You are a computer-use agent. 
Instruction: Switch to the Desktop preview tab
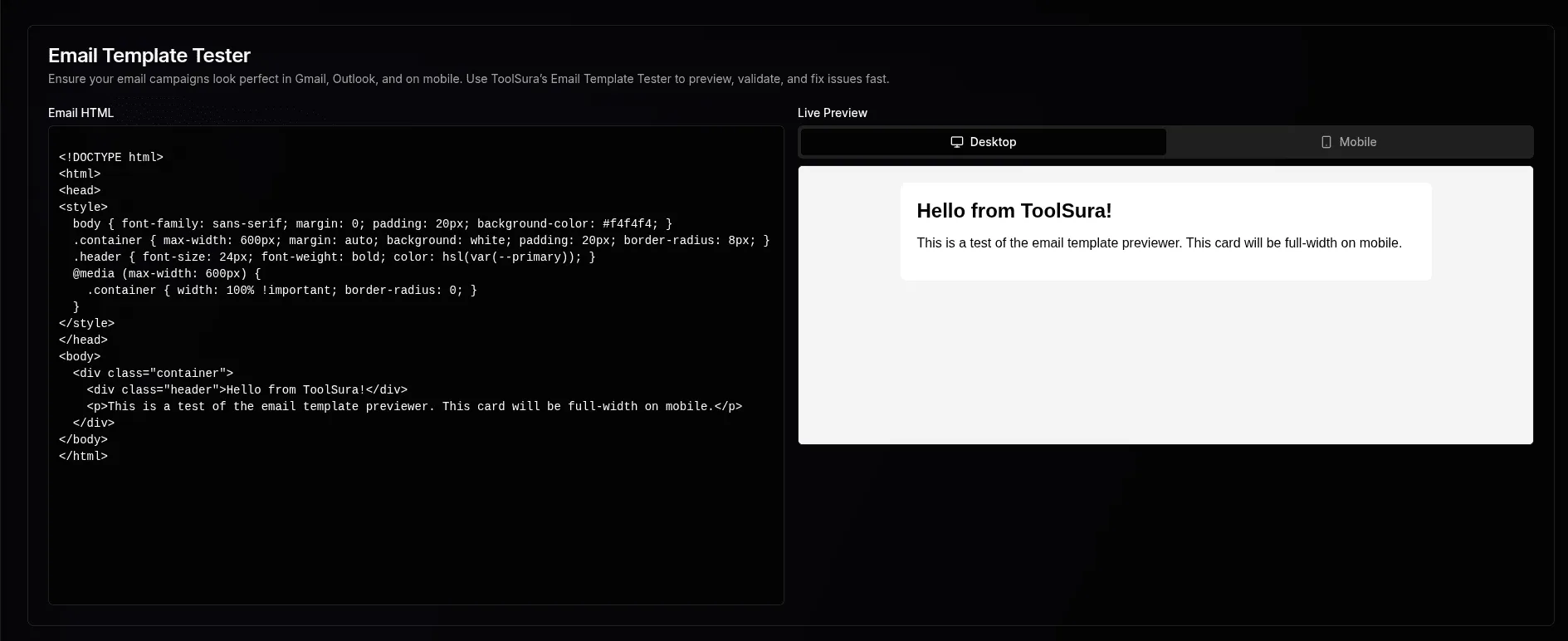(x=983, y=142)
